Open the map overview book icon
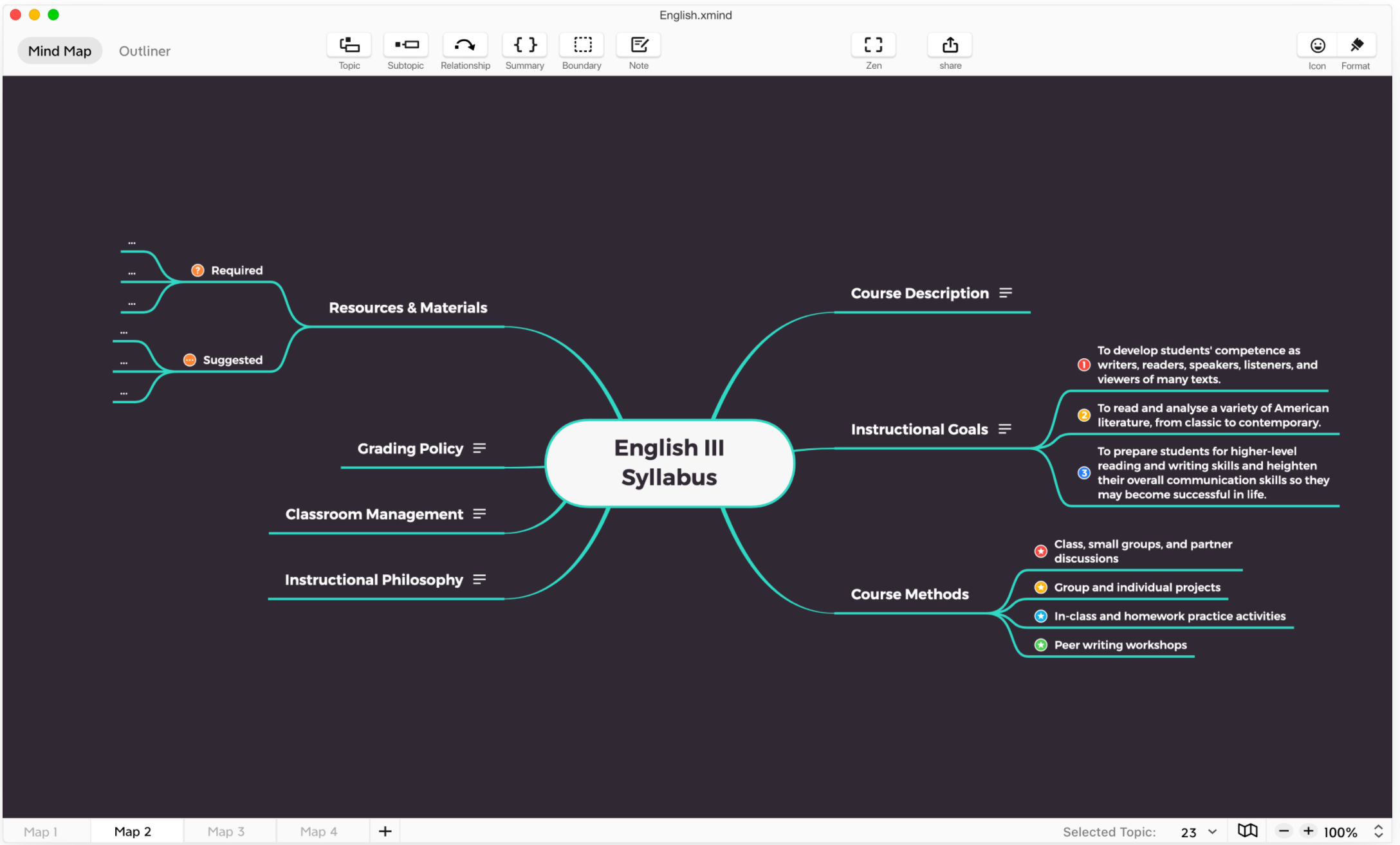This screenshot has height=845, width=1400. click(x=1248, y=831)
